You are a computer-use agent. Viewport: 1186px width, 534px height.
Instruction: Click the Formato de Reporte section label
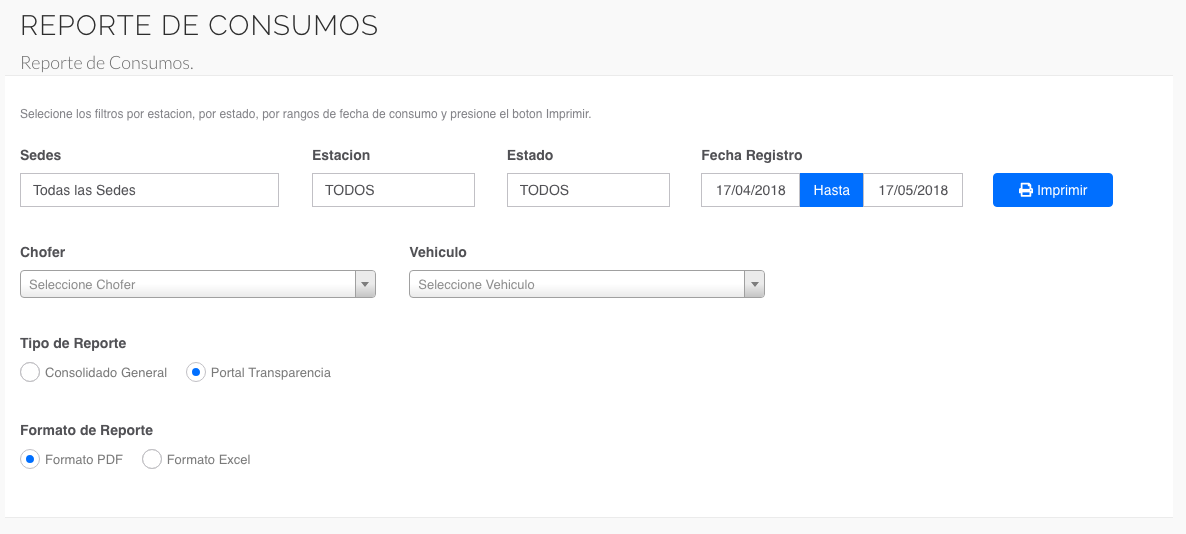tap(86, 430)
